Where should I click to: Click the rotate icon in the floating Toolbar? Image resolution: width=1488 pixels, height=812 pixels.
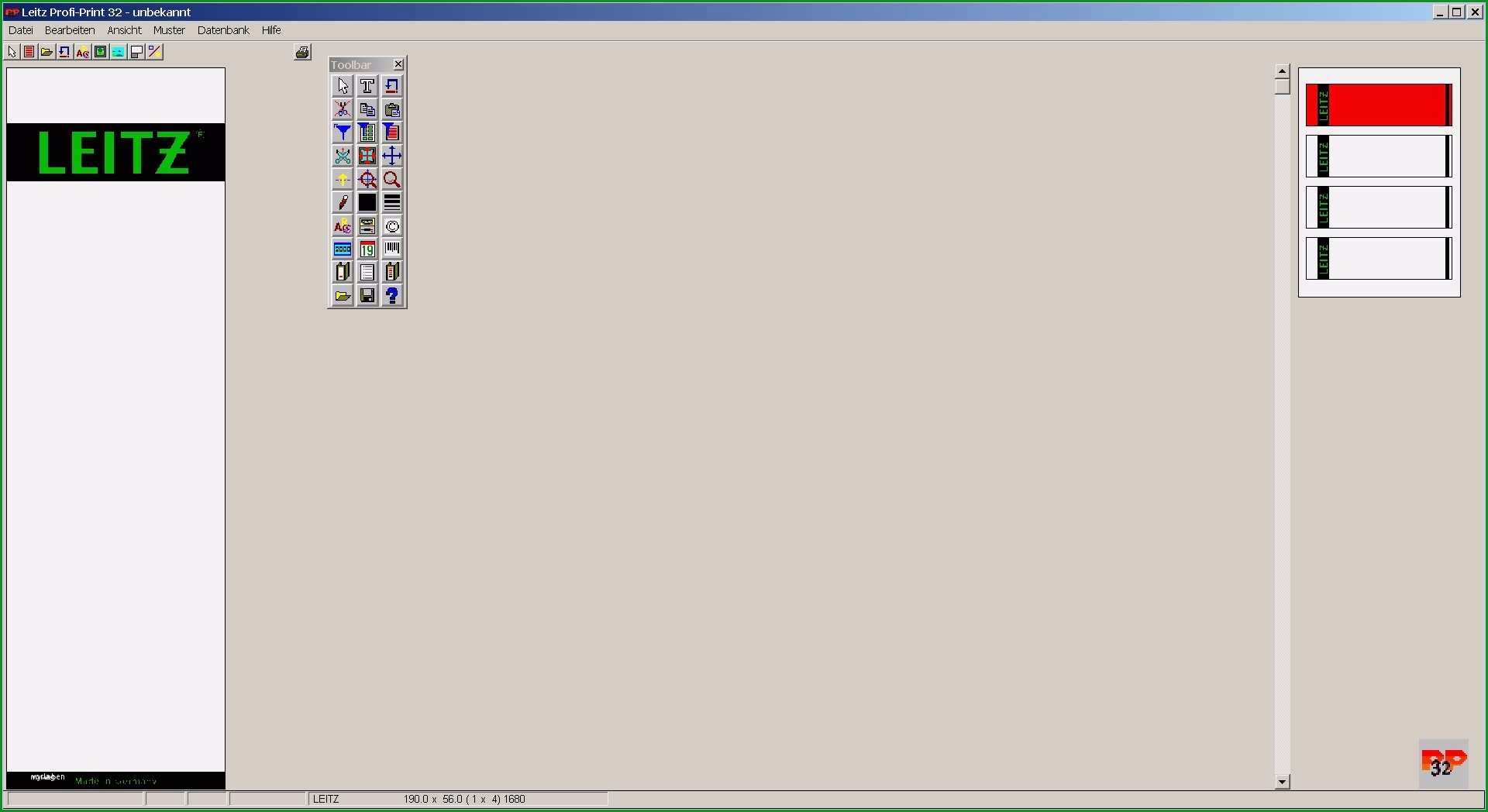point(392,86)
